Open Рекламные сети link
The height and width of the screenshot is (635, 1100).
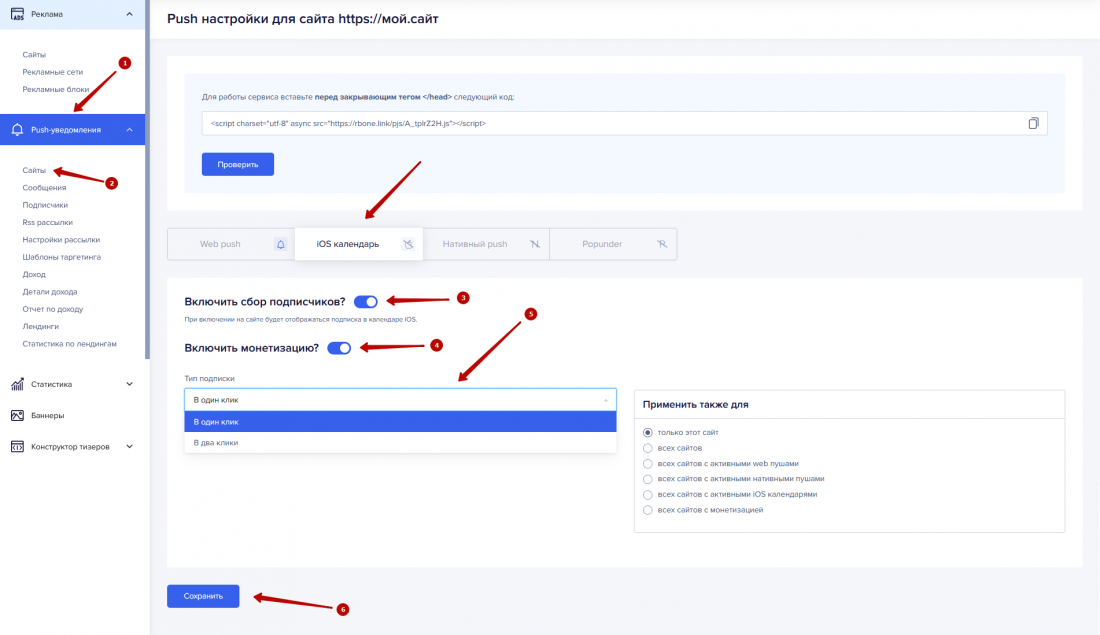point(53,72)
